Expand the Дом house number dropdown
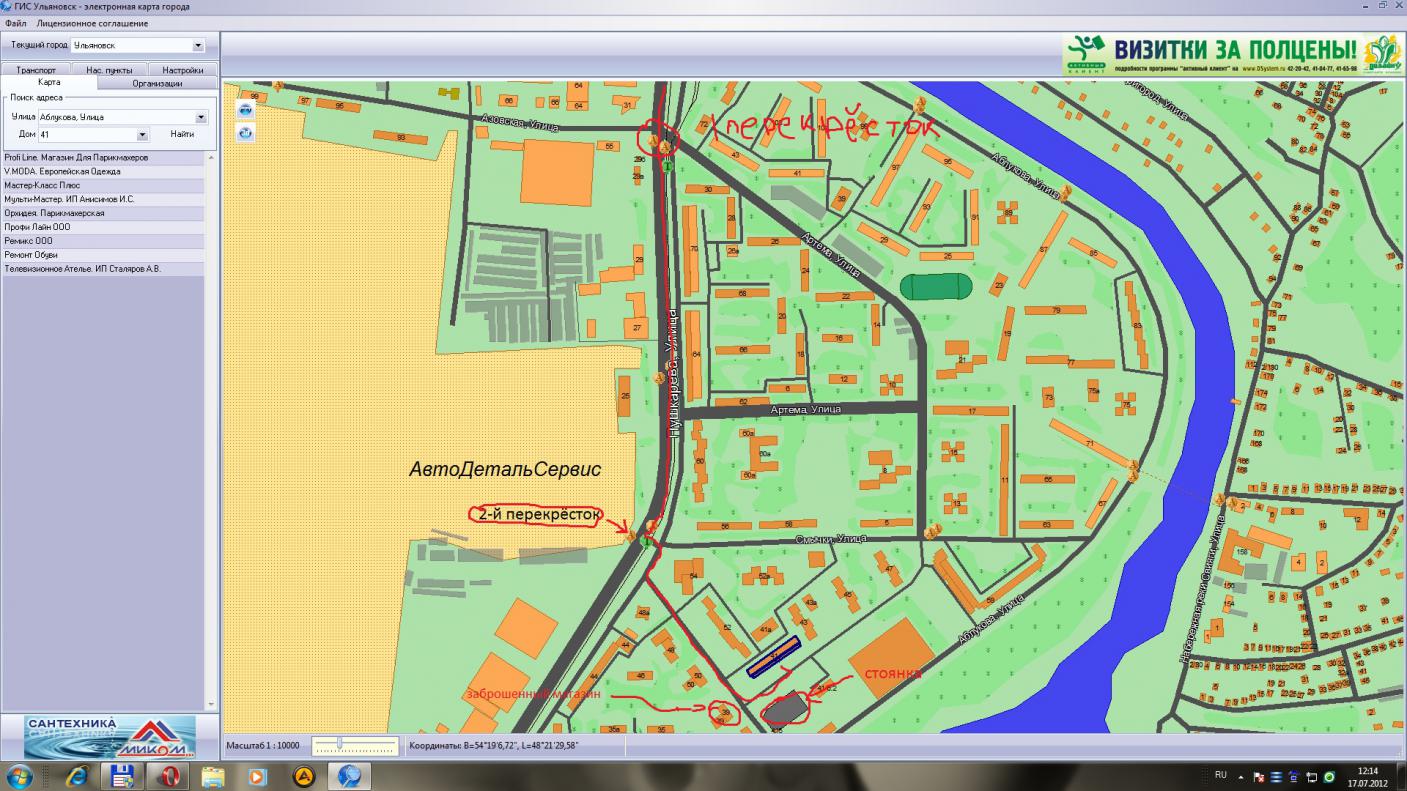 (142, 134)
